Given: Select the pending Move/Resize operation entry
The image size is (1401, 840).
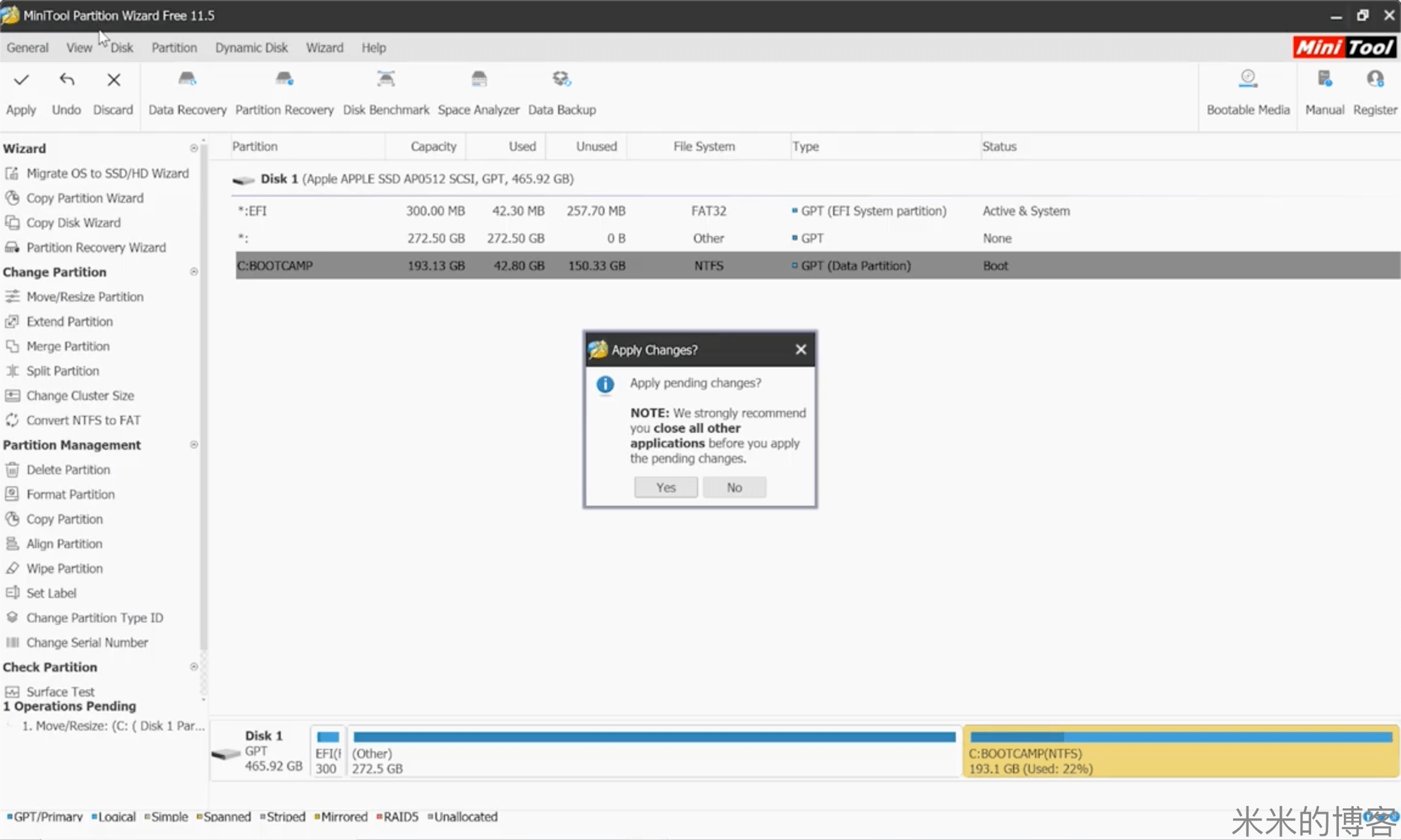Looking at the screenshot, I should (x=113, y=726).
